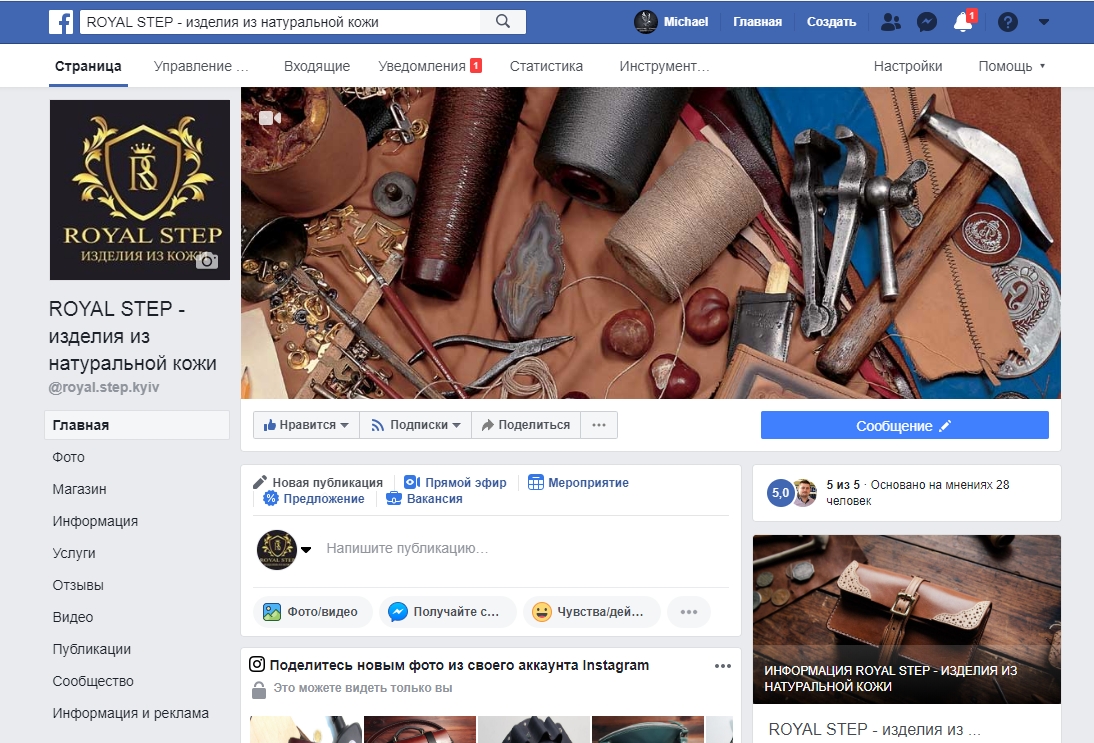
Task: Start a Прямой эфир live video
Action: pyautogui.click(x=456, y=482)
